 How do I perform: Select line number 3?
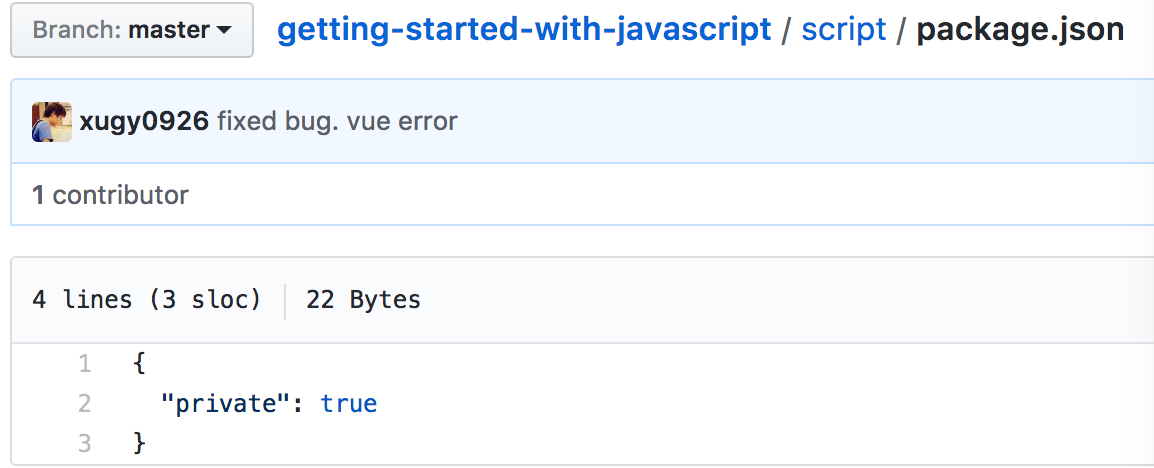[84, 442]
